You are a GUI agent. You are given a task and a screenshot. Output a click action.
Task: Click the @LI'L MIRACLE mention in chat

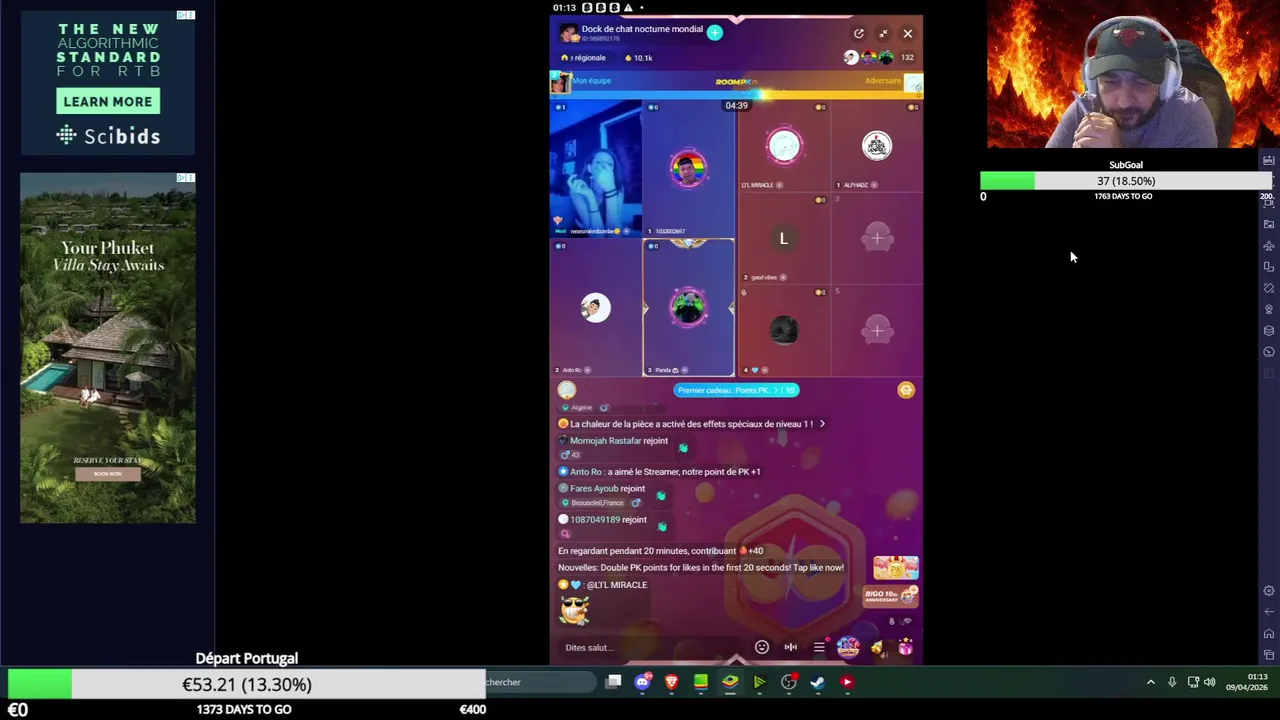tap(616, 585)
